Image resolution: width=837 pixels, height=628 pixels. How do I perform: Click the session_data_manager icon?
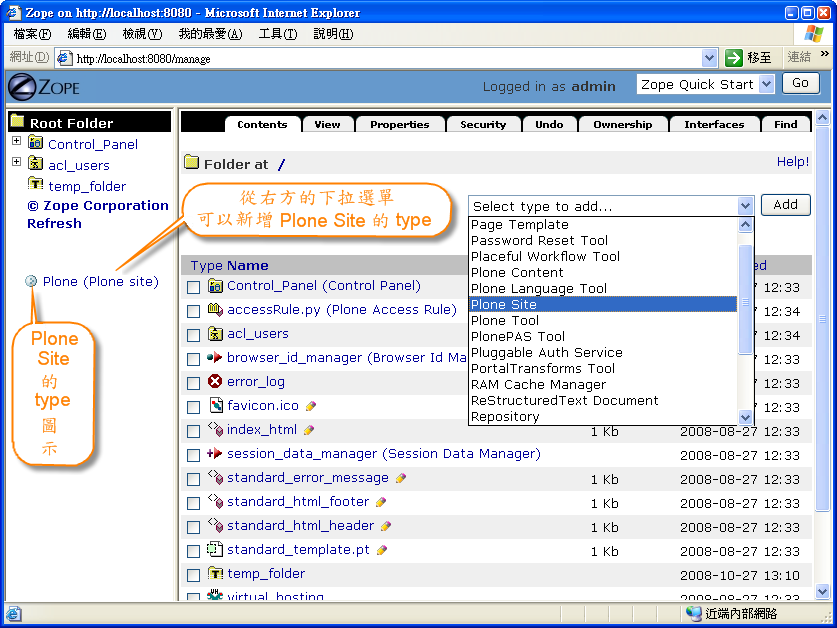click(215, 453)
